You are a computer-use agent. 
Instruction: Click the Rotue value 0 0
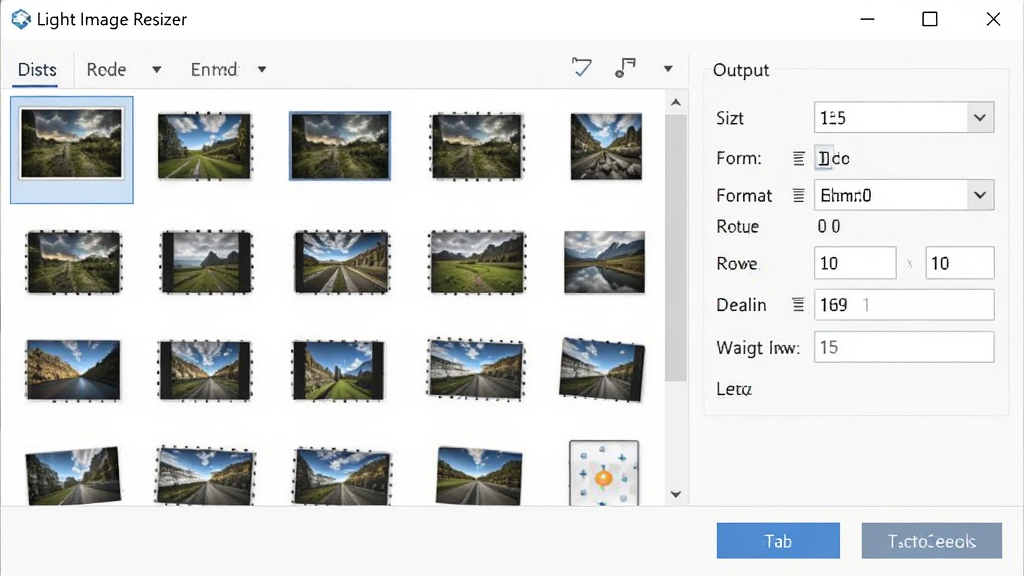[829, 227]
